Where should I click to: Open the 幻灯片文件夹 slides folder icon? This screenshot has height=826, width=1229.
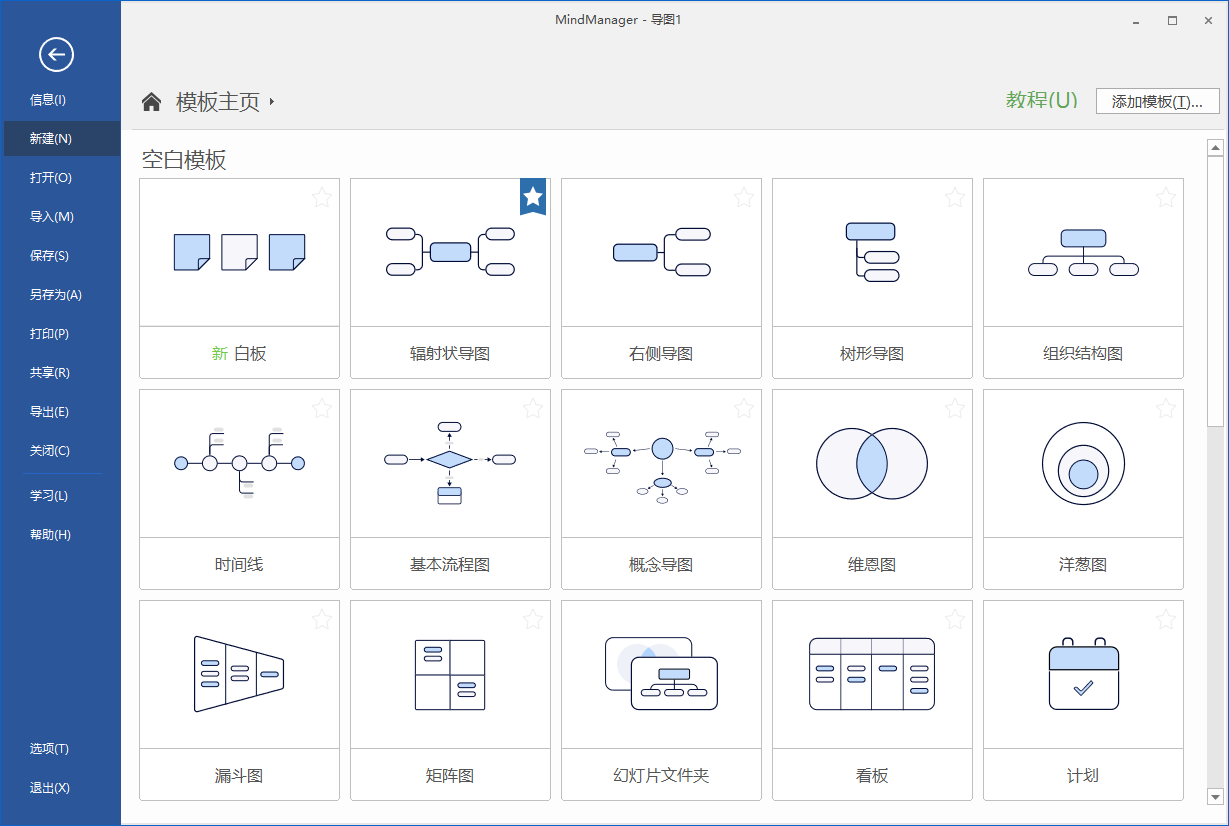661,674
